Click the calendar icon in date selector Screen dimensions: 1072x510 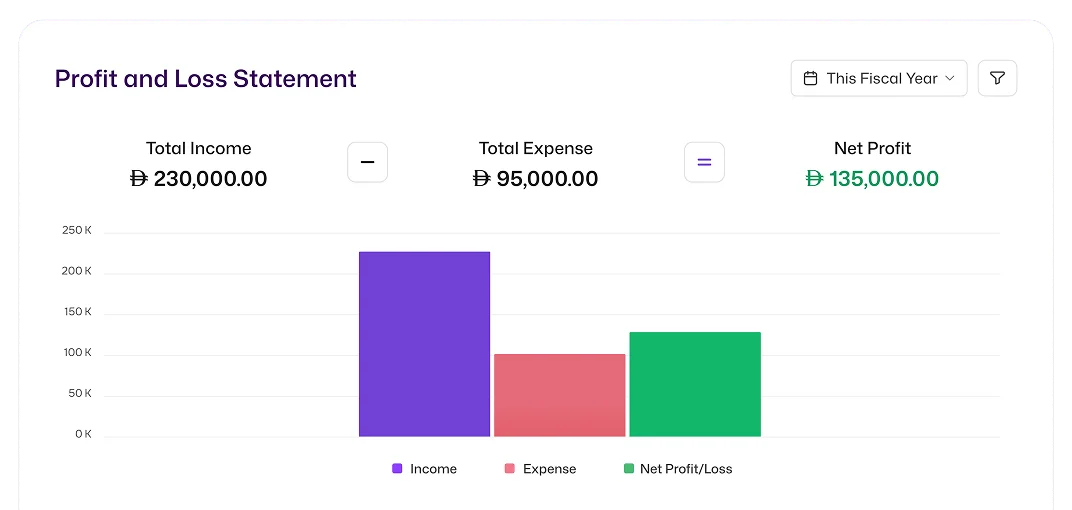811,78
